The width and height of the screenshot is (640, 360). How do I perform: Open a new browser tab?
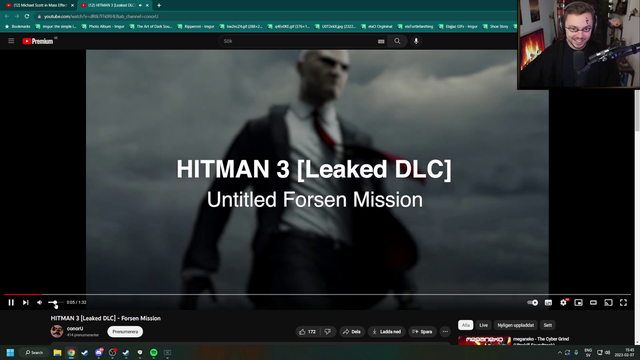click(x=159, y=5)
